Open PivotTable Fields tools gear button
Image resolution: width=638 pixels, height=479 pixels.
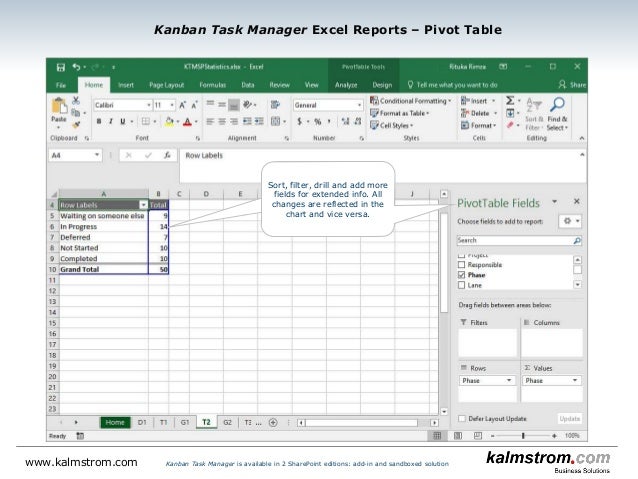570,221
